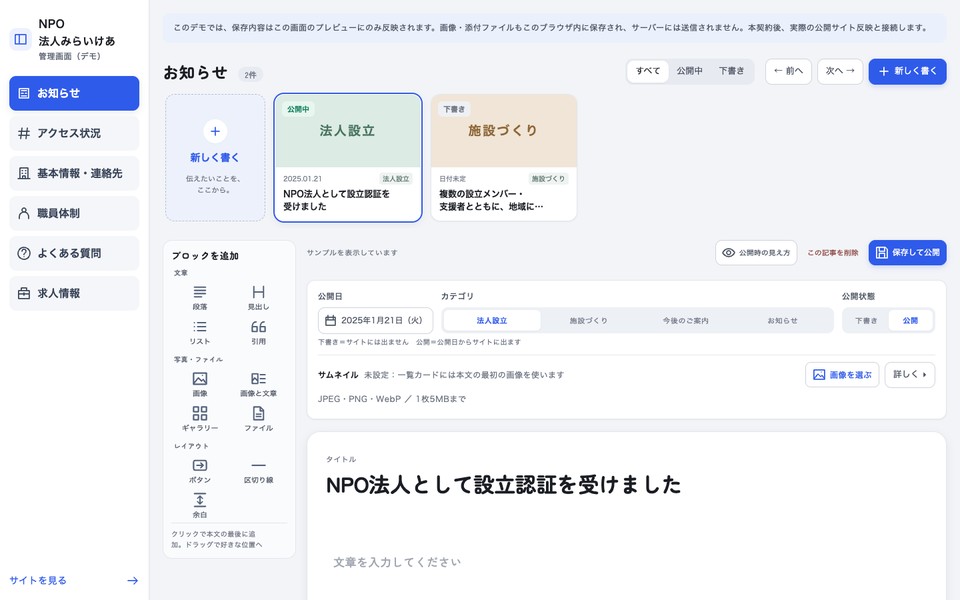Set 公開状態 to 公開

pos(910,321)
